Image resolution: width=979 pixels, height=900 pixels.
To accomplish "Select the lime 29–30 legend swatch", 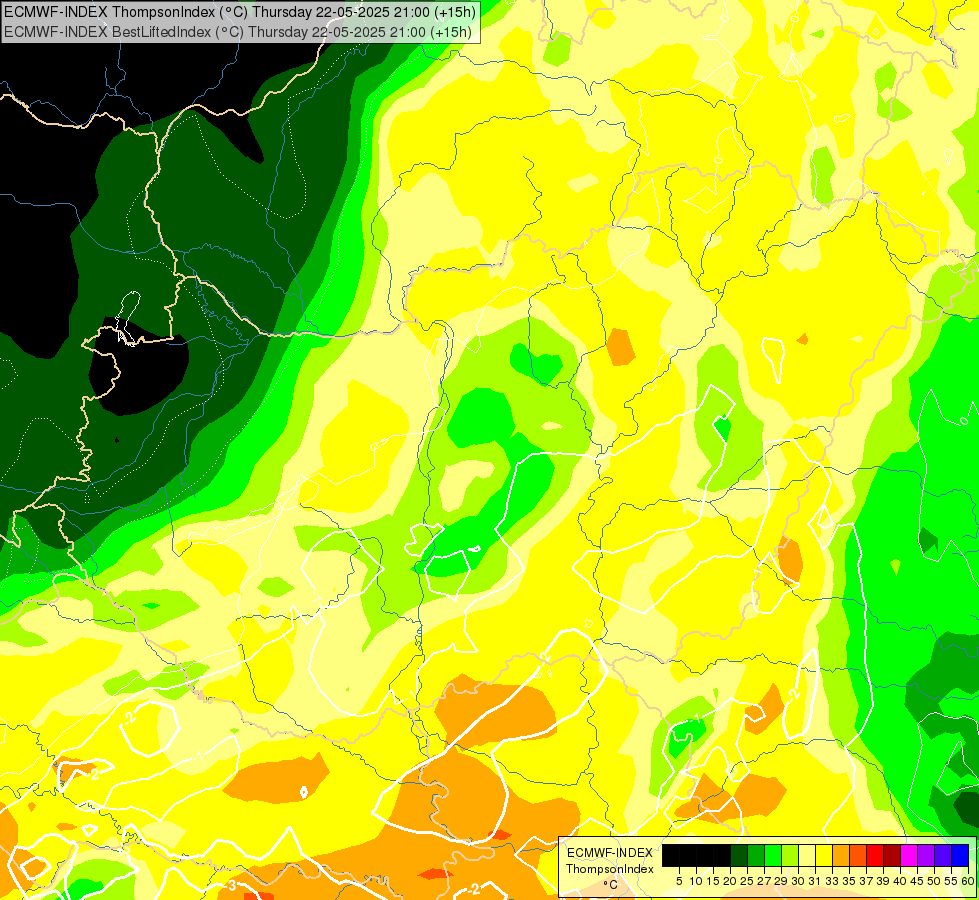I will (x=789, y=856).
